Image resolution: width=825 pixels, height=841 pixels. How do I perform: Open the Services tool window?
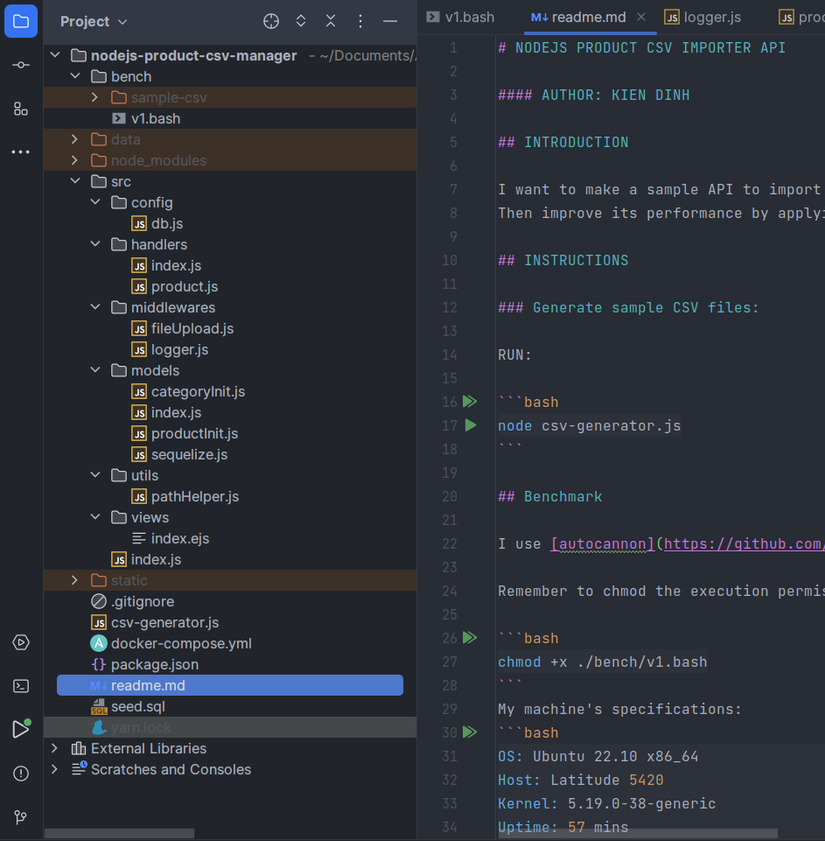point(20,643)
